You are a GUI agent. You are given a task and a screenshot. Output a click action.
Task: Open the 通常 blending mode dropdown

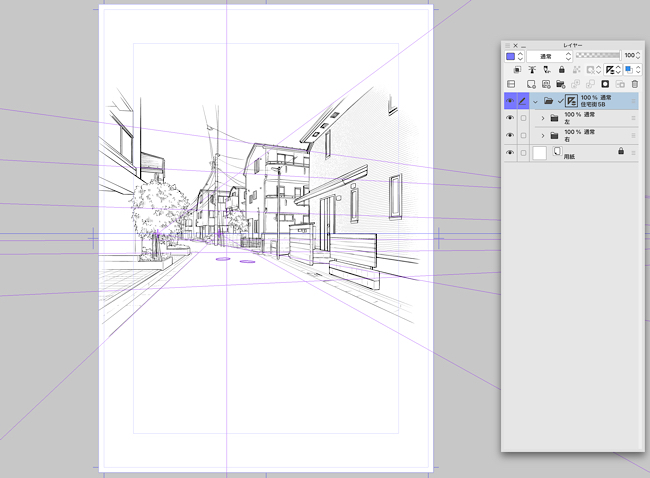(x=550, y=56)
